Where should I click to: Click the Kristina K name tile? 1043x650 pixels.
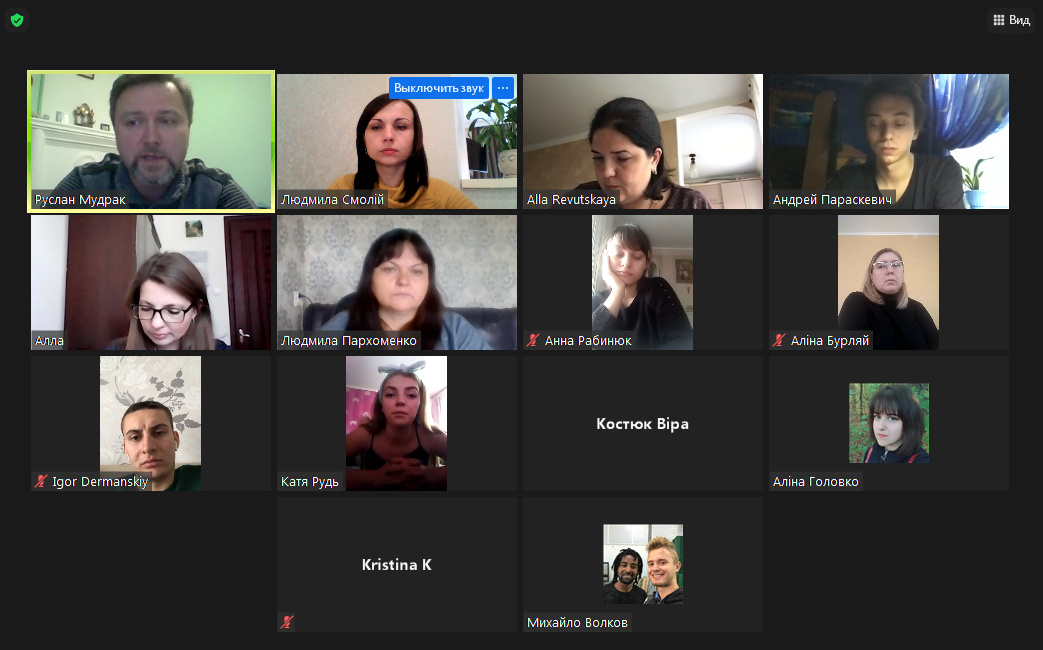[x=396, y=564]
